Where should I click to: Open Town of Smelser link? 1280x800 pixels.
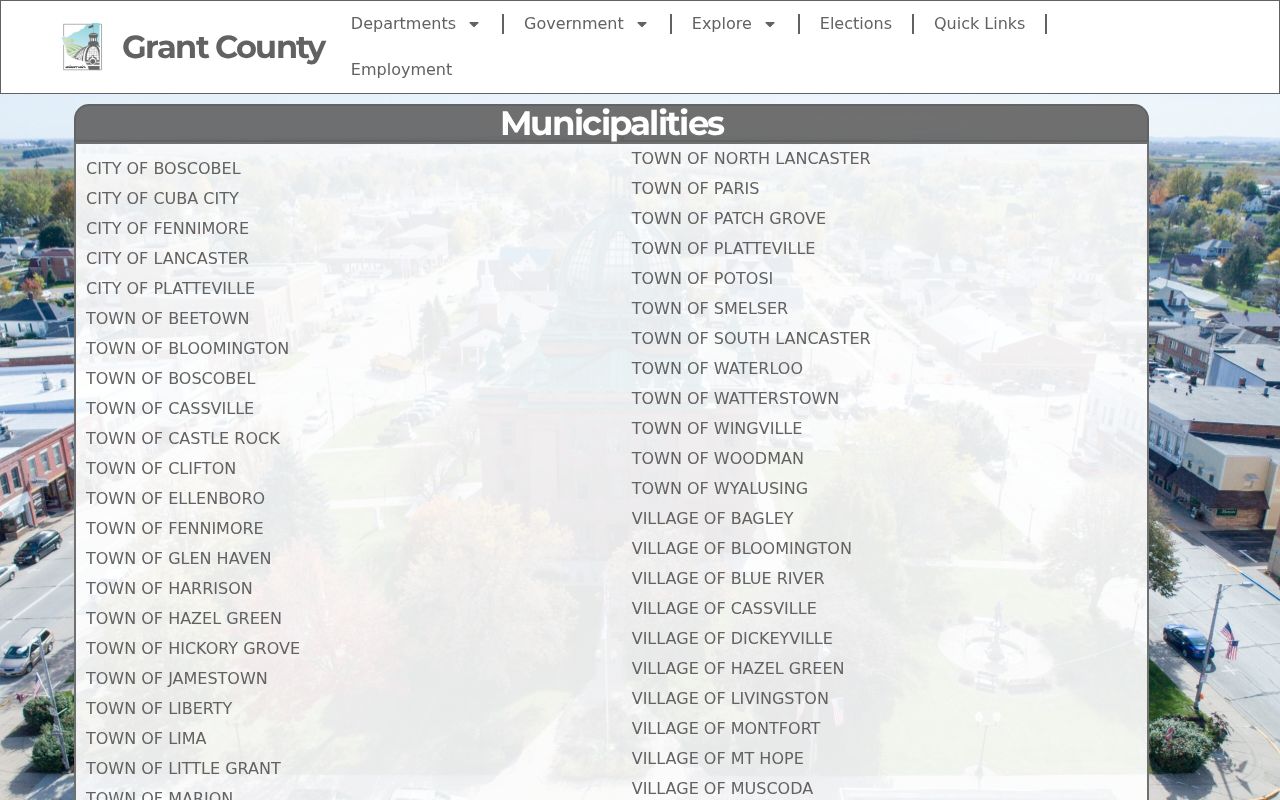[710, 308]
